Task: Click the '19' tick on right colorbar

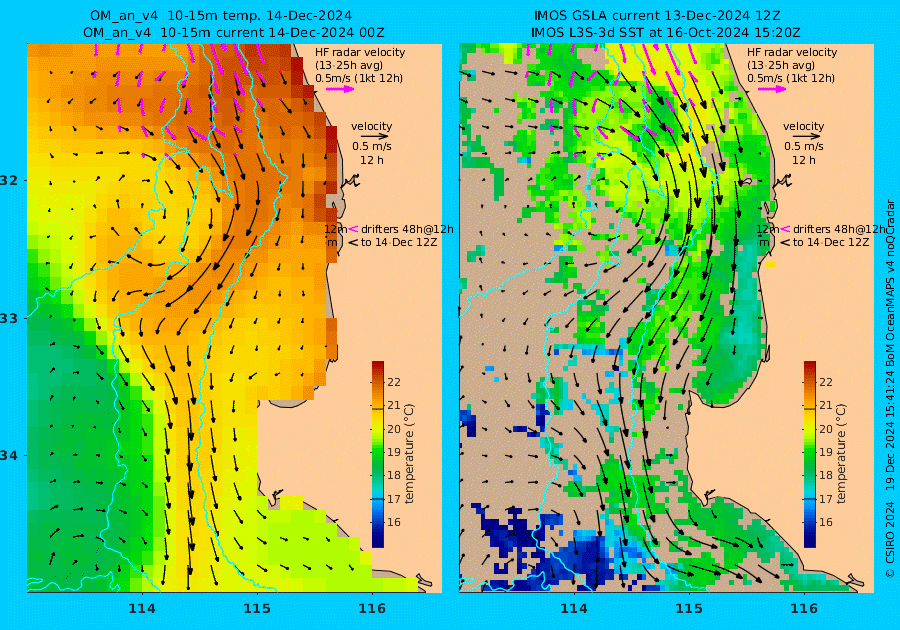Action: pyautogui.click(x=825, y=452)
